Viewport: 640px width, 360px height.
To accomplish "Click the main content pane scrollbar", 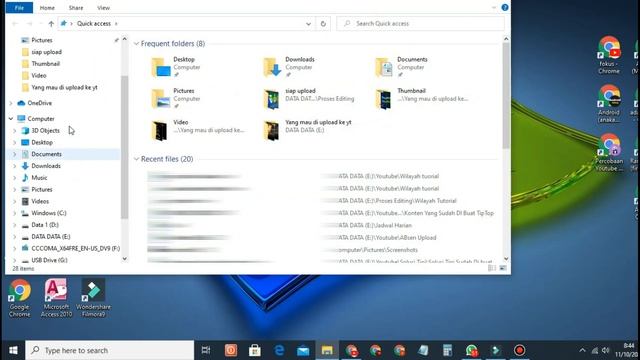I will [x=506, y=96].
